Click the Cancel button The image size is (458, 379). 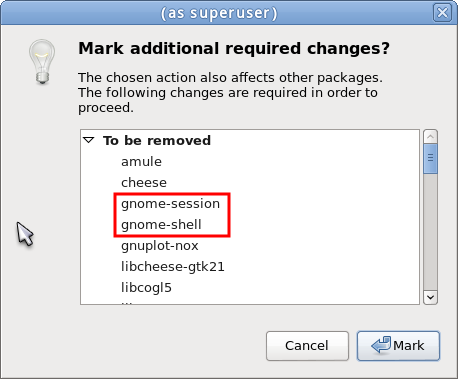coord(307,346)
